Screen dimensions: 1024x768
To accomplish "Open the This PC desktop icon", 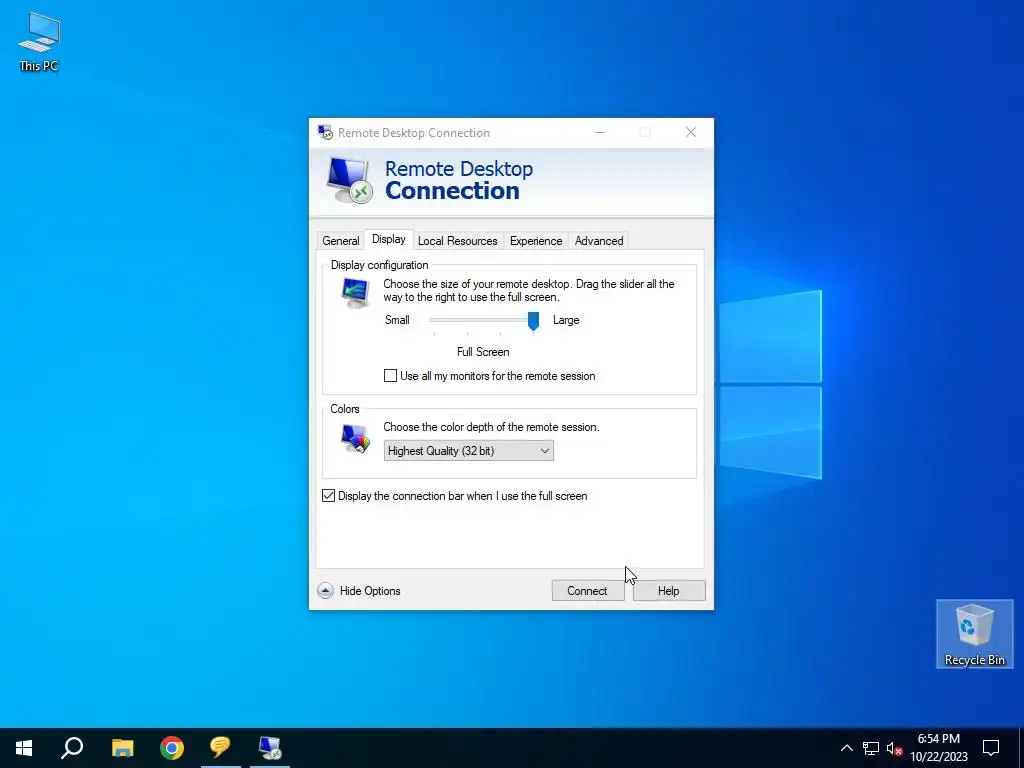I will (x=39, y=41).
